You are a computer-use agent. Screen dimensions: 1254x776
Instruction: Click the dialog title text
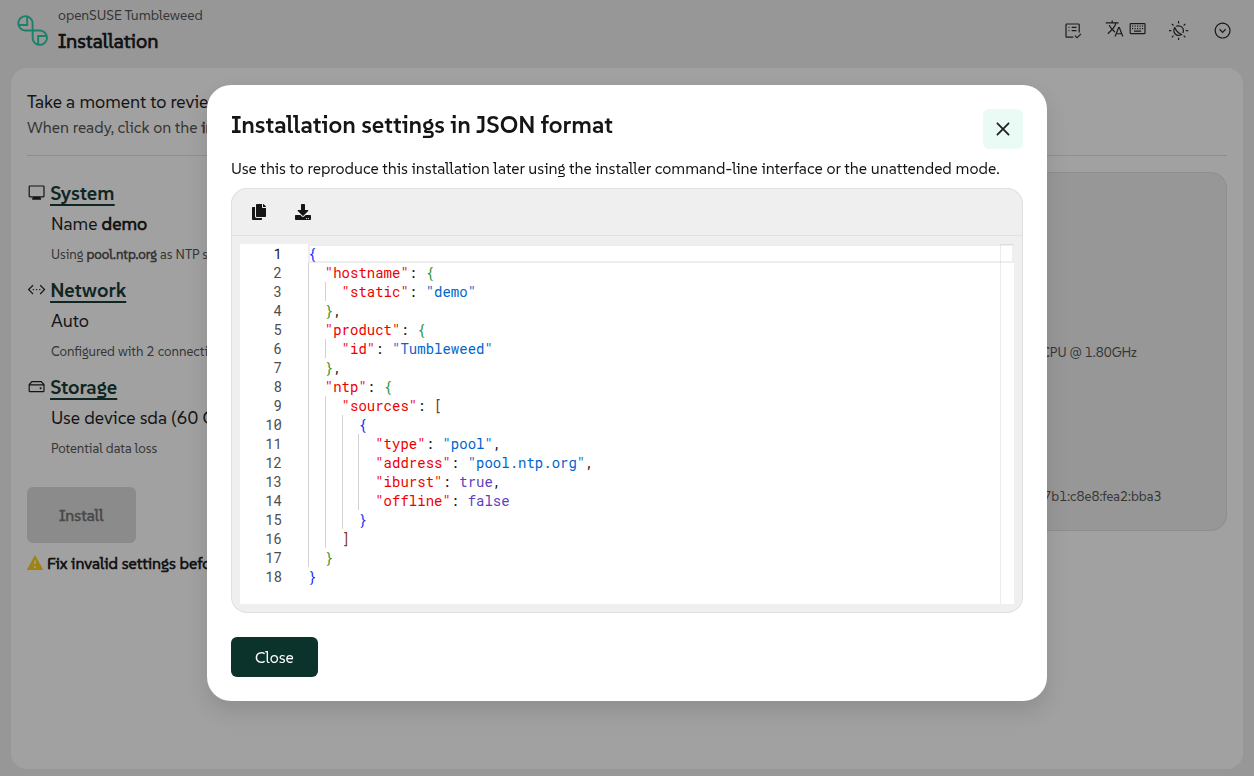click(x=422, y=125)
